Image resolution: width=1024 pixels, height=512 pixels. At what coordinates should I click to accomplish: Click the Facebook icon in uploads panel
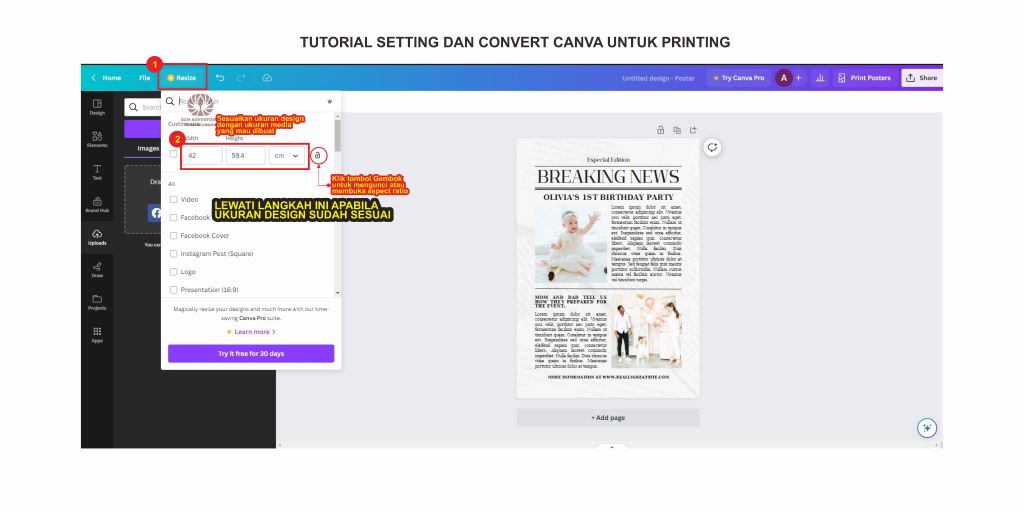point(155,213)
